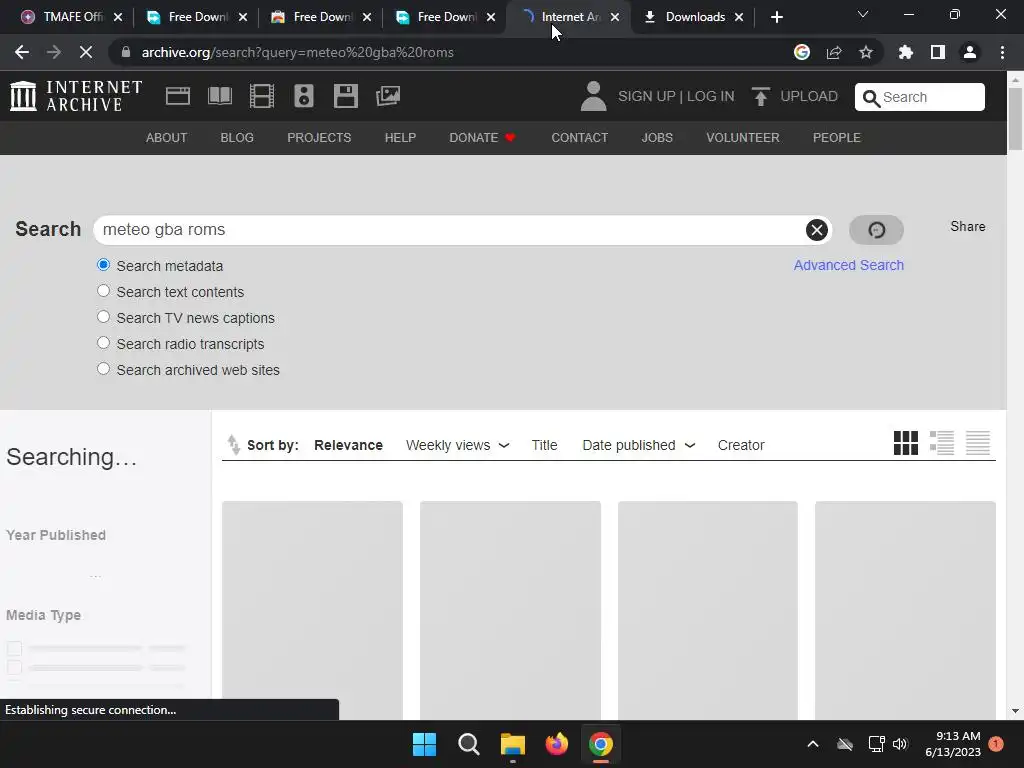Click the Share button
This screenshot has width=1024, height=768.
tap(967, 227)
